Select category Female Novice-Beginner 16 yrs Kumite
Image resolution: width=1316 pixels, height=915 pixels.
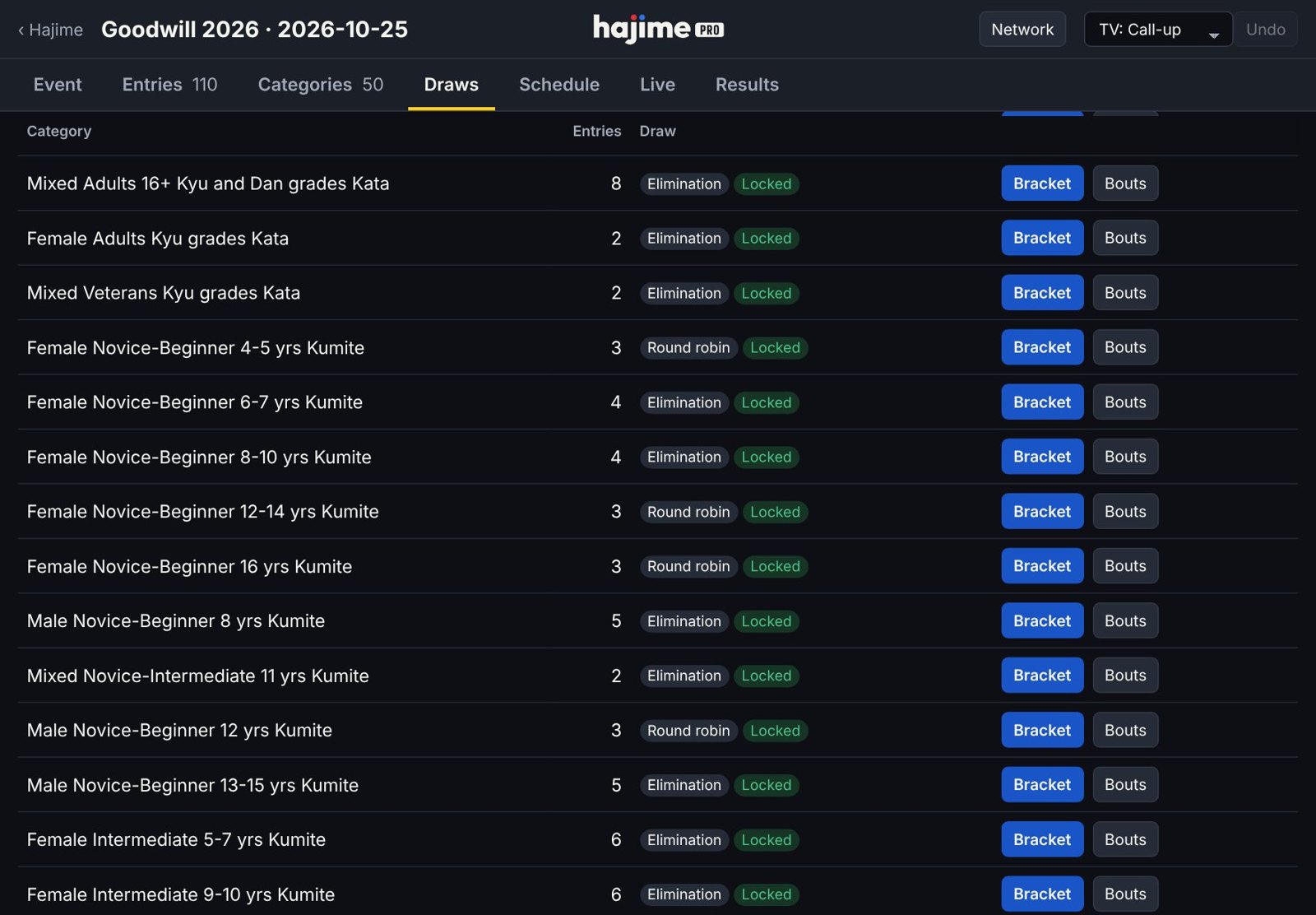[x=189, y=566]
